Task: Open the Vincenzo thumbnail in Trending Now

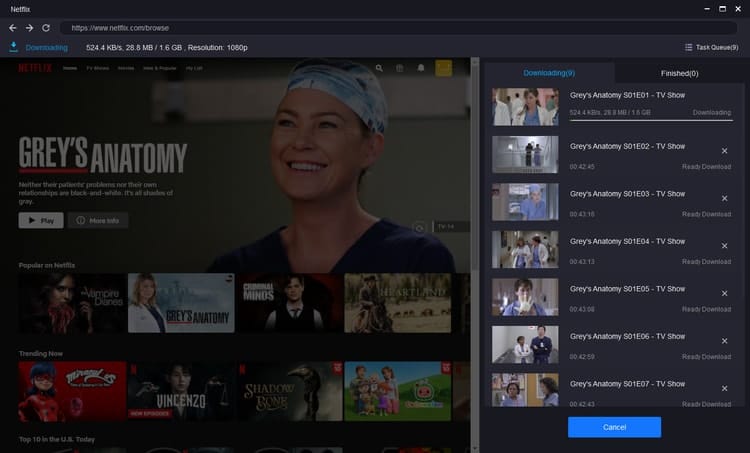Action: [181, 391]
